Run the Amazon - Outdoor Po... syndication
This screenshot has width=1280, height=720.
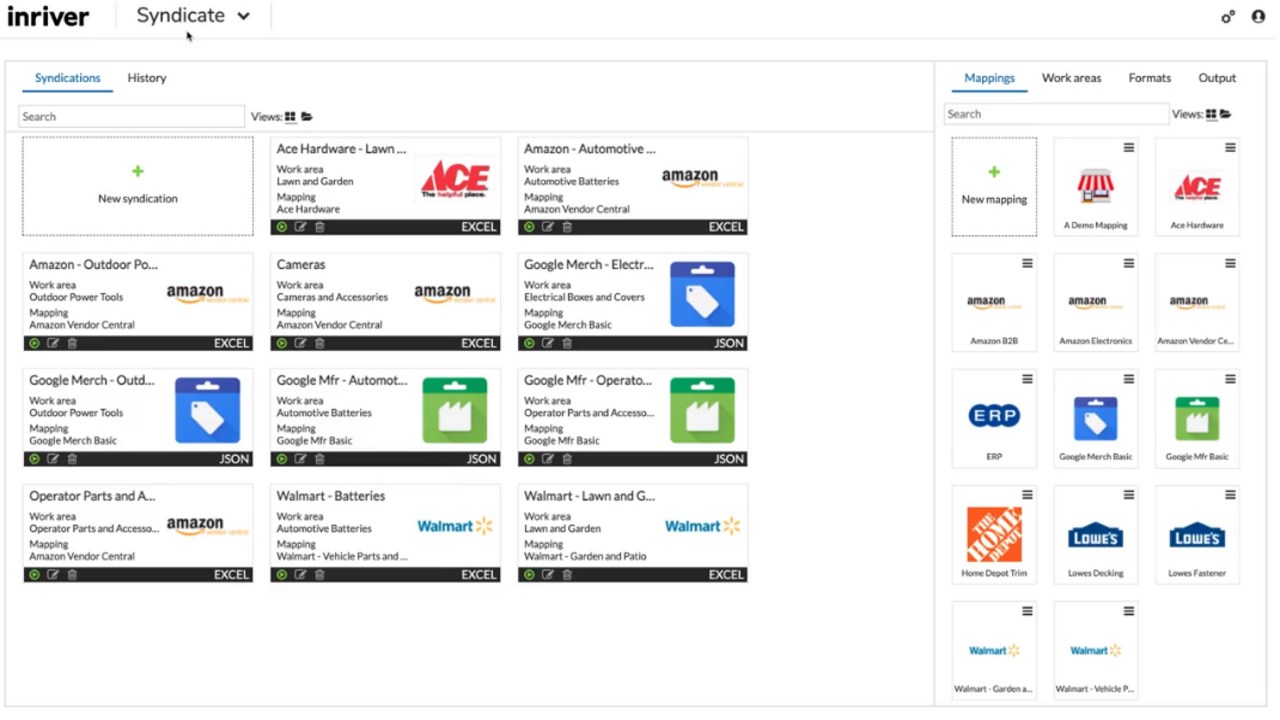[34, 343]
